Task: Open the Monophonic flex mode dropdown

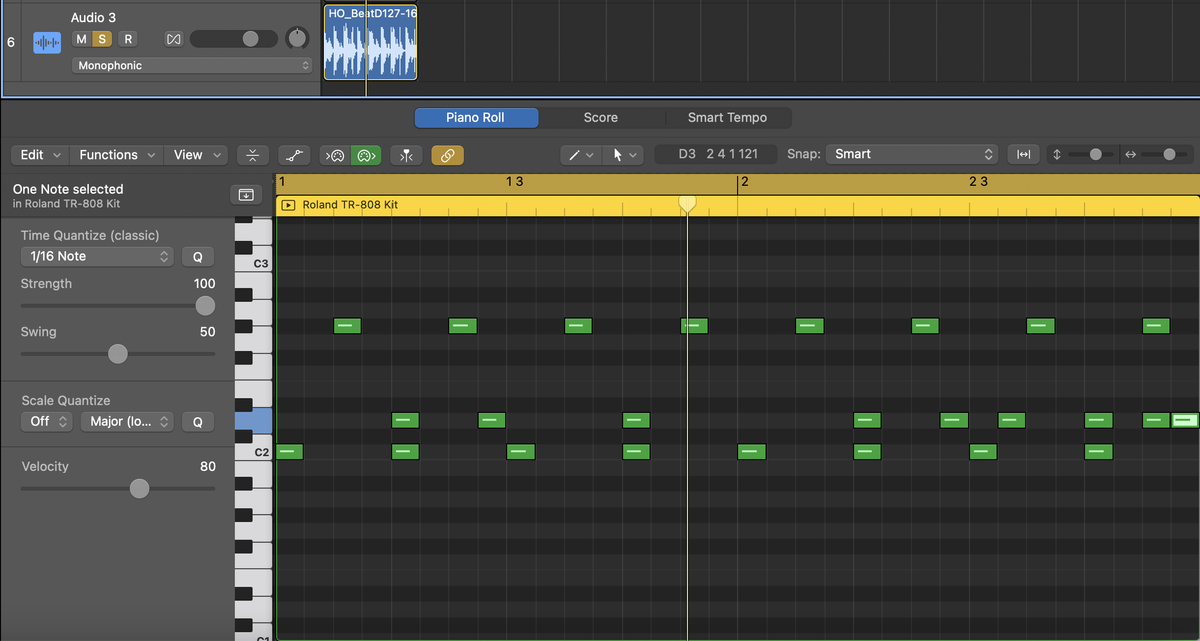Action: (x=192, y=65)
